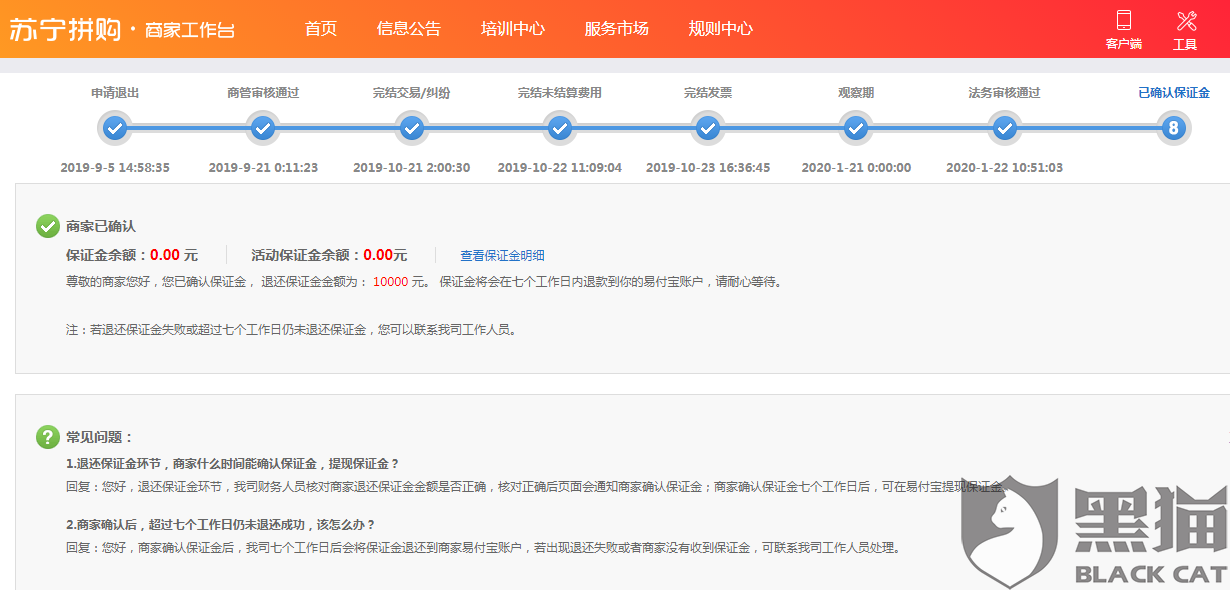1230x590 pixels.
Task: Open the 规则中心 menu
Action: (721, 29)
